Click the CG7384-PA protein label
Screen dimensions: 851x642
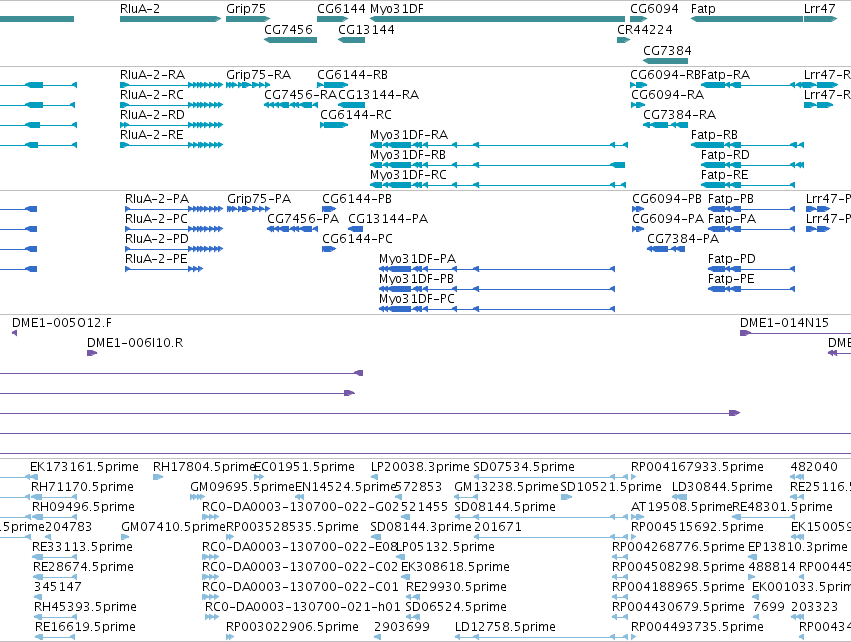(x=683, y=239)
